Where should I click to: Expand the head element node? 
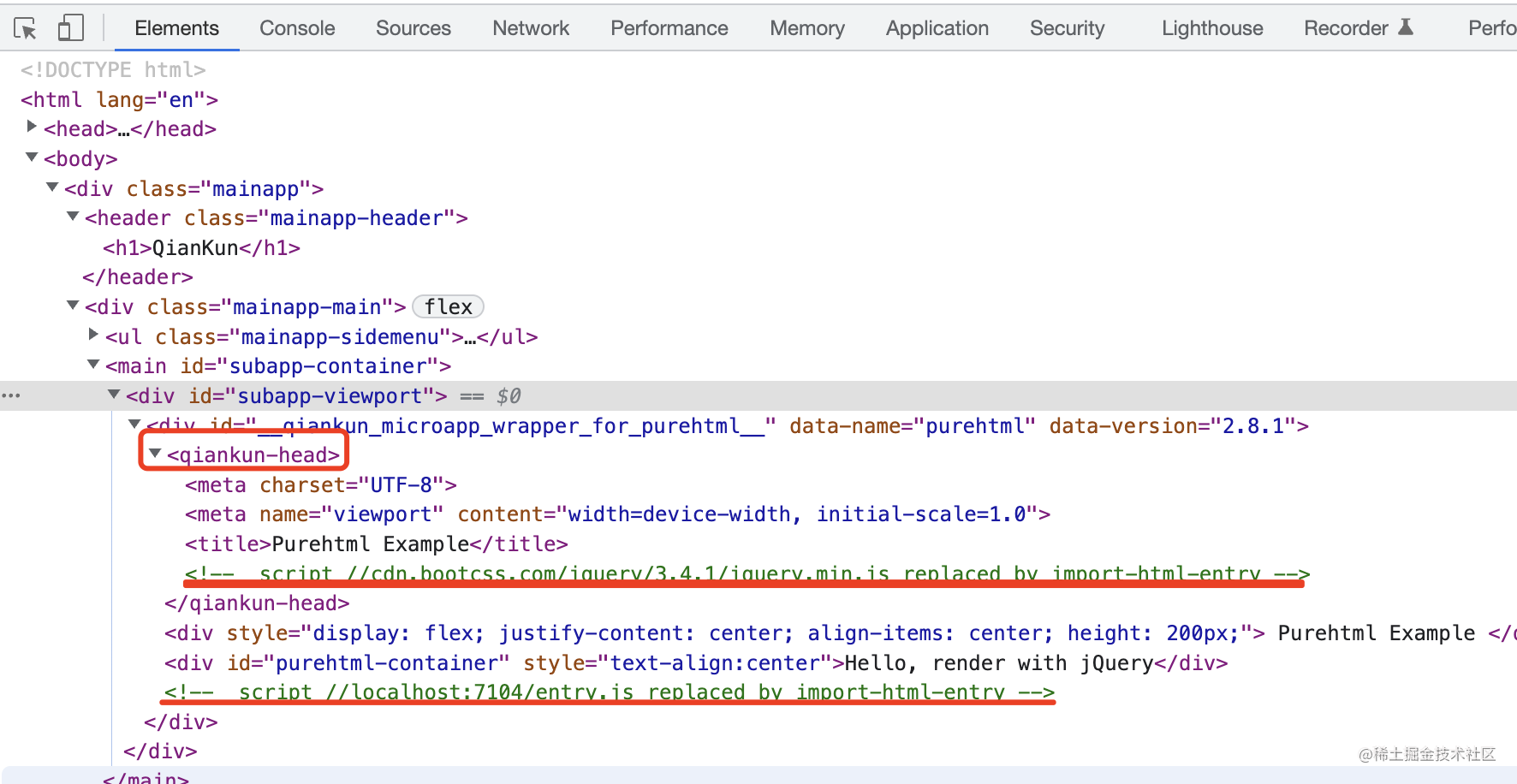click(x=32, y=127)
